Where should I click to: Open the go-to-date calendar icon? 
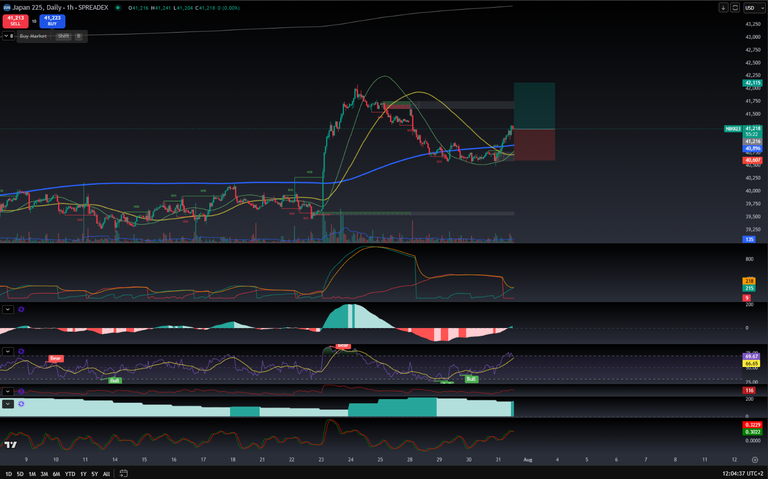point(121,473)
